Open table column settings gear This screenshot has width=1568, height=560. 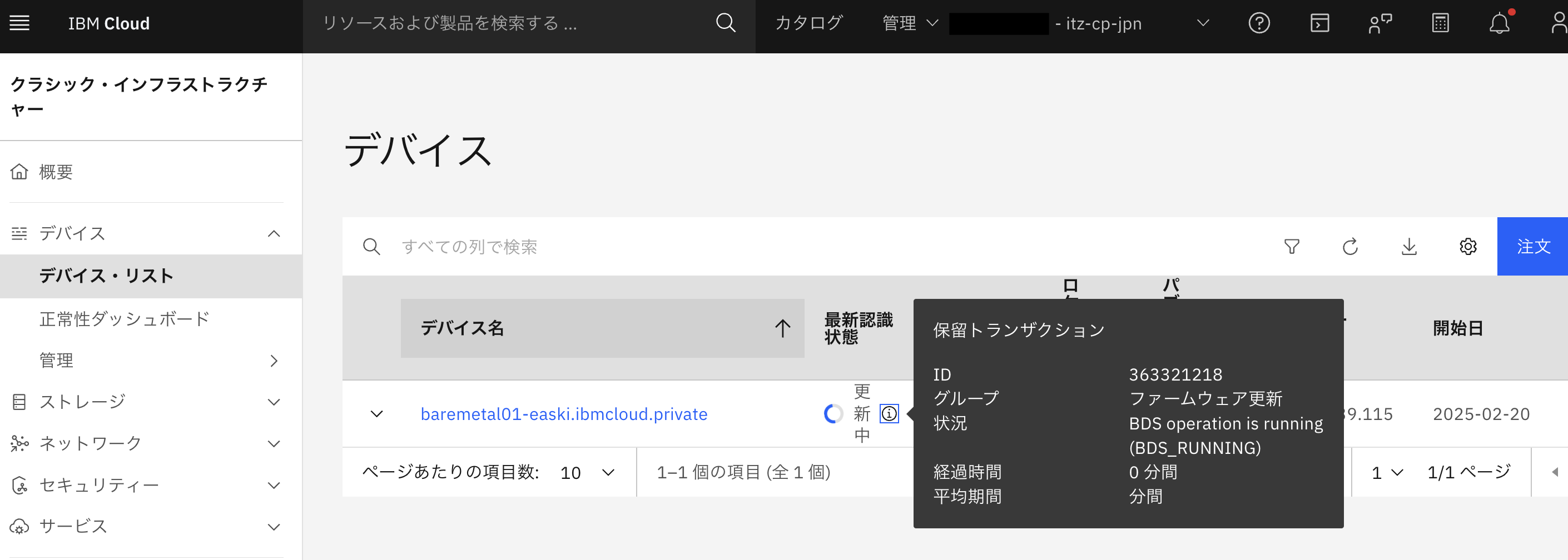click(1468, 246)
